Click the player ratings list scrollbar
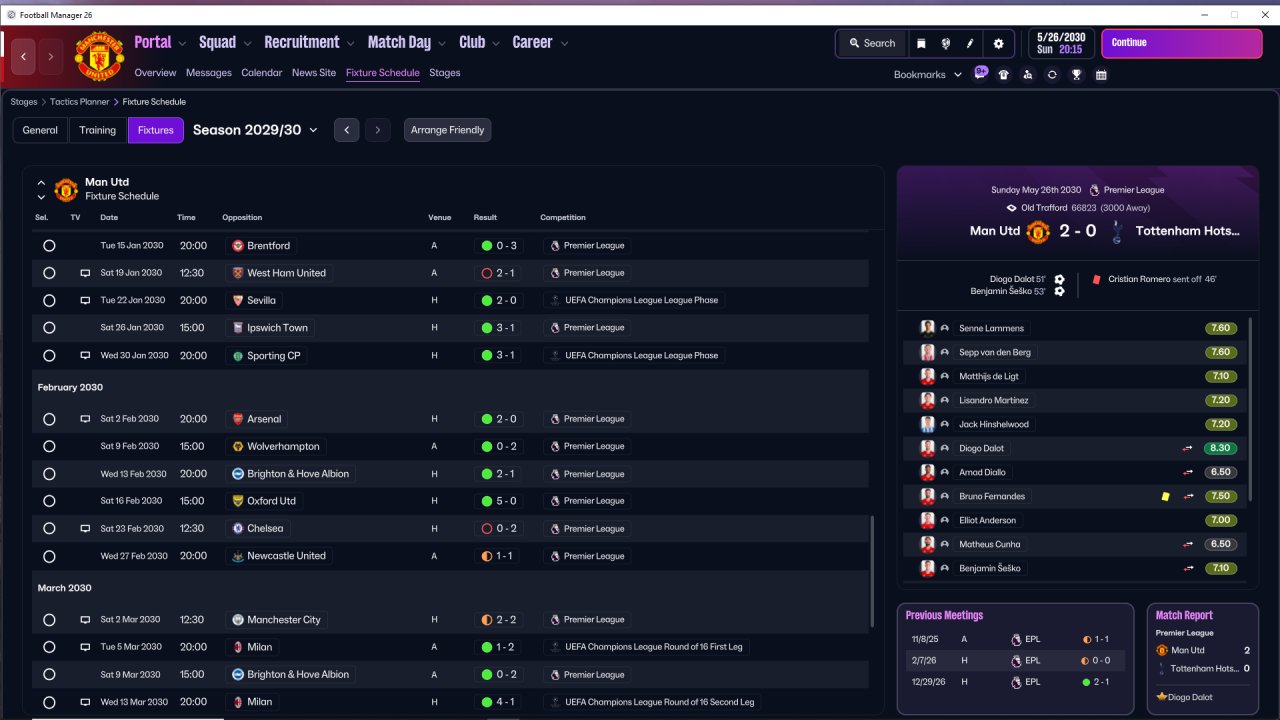Screen dimensions: 1280x720 (x=1251, y=408)
